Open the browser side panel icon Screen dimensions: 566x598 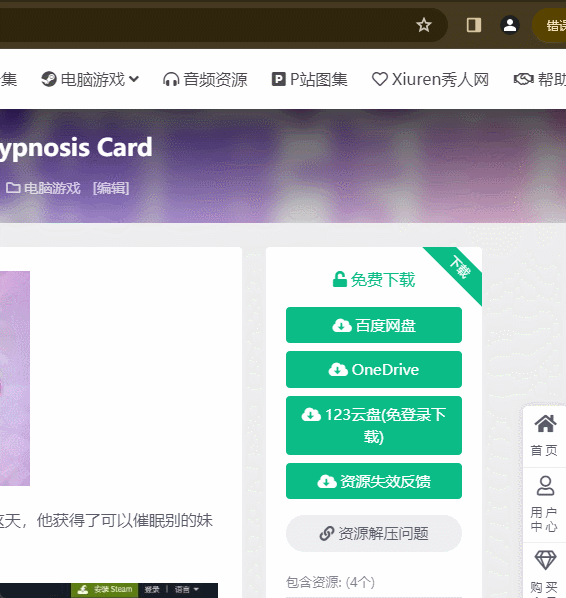[474, 25]
